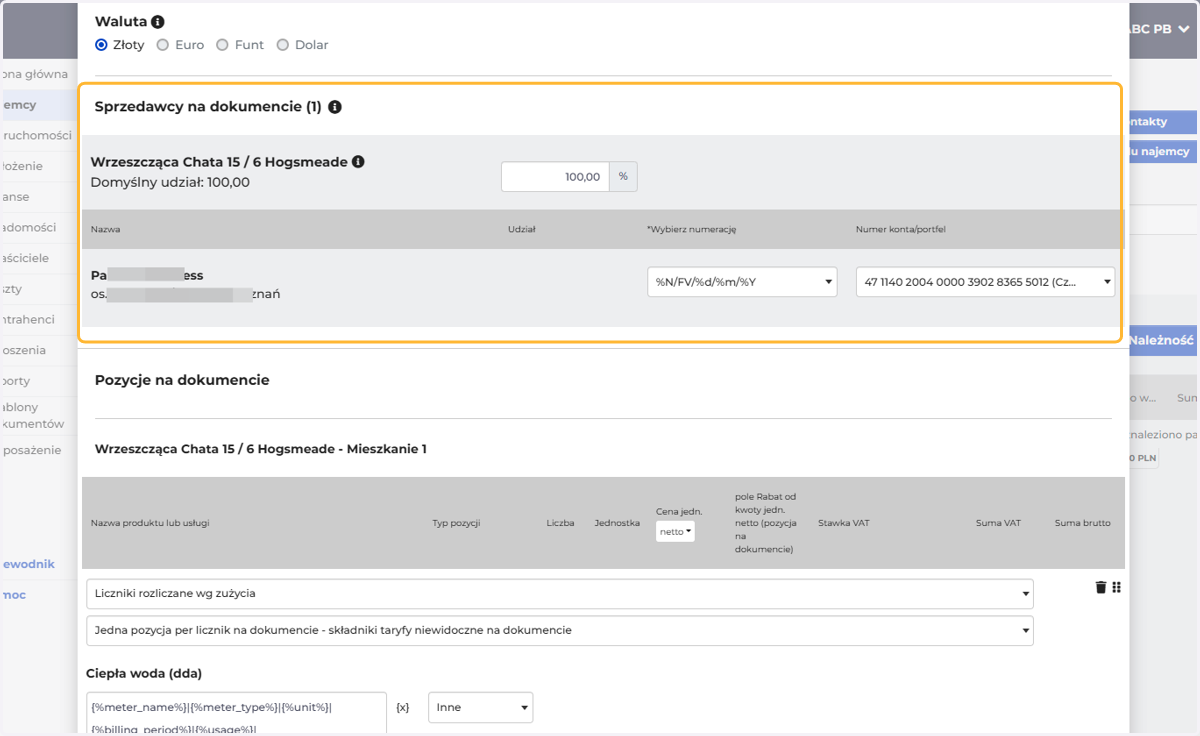Image resolution: width=1200 pixels, height=736 pixels.
Task: Click the drag handle grid icon
Action: (1117, 587)
